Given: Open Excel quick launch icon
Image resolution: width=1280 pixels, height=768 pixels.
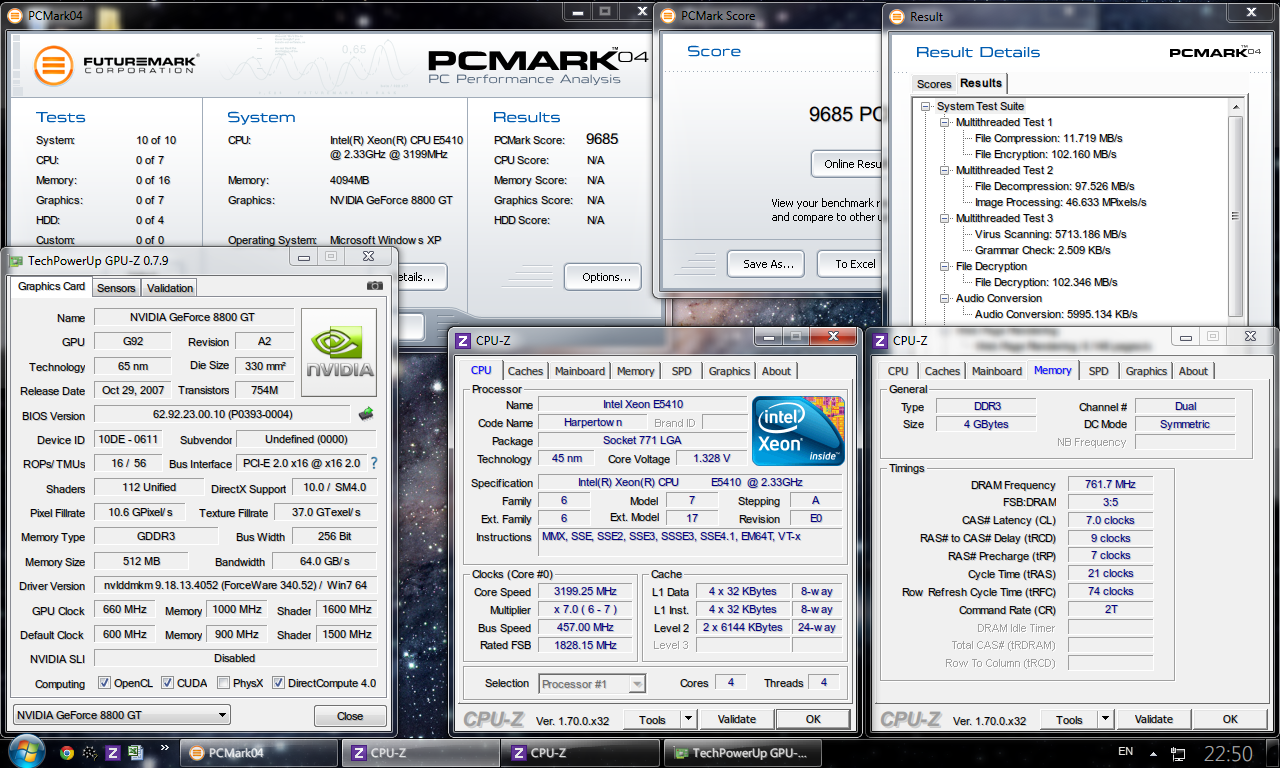Looking at the screenshot, I should (x=137, y=753).
